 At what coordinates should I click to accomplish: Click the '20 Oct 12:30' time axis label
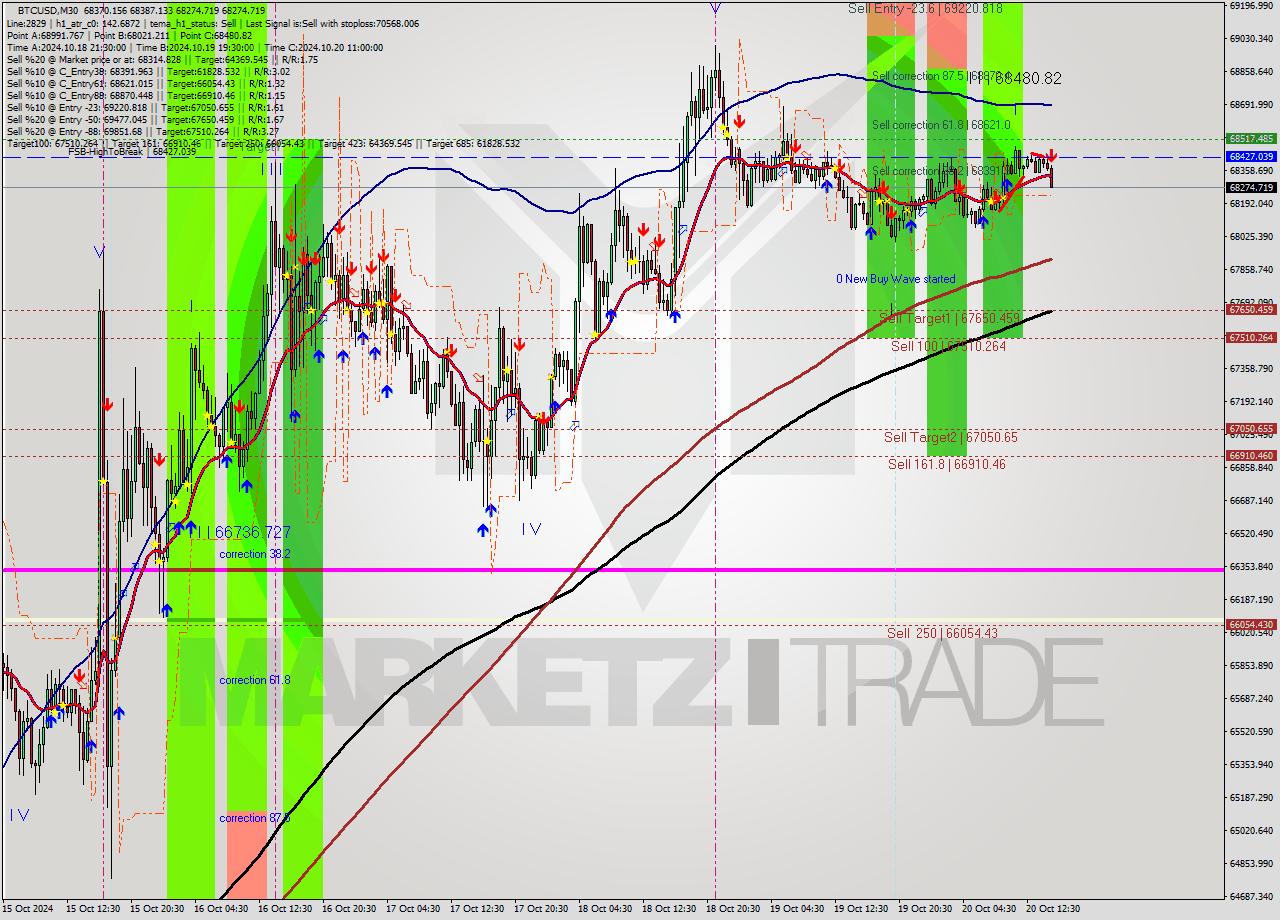point(1053,909)
